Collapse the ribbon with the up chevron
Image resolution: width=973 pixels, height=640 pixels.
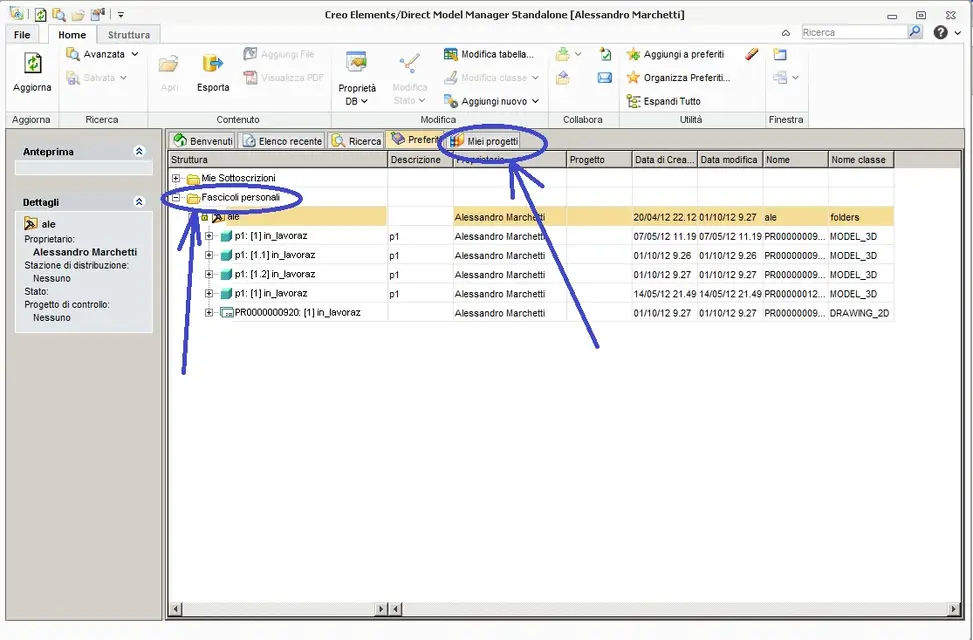point(786,33)
